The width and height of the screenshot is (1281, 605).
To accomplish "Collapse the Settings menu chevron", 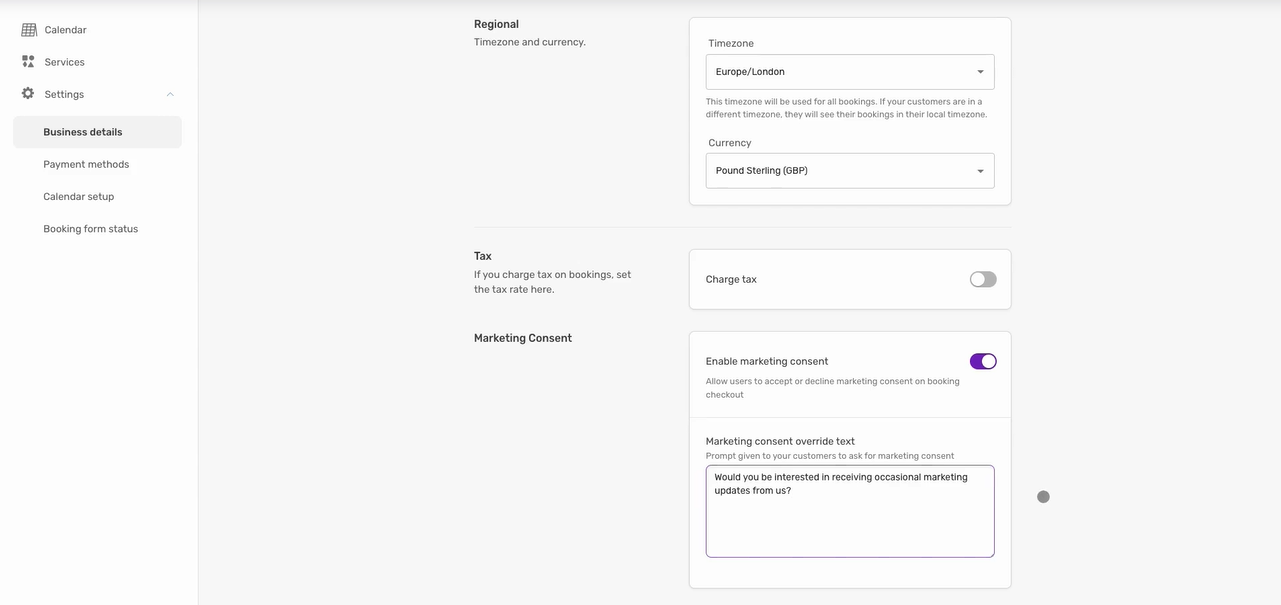I will [170, 94].
